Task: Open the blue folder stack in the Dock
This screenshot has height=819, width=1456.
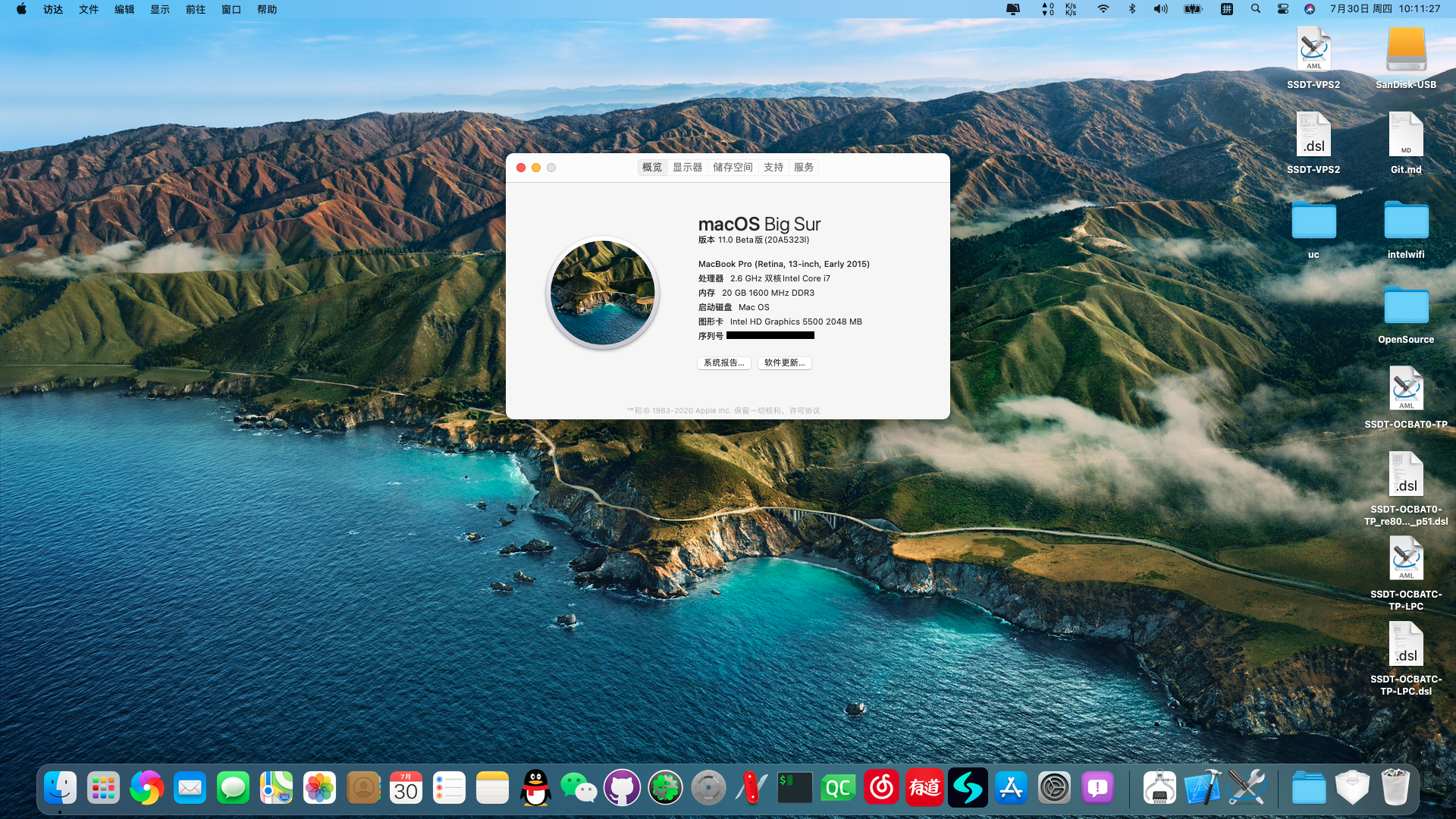Action: click(x=1309, y=788)
